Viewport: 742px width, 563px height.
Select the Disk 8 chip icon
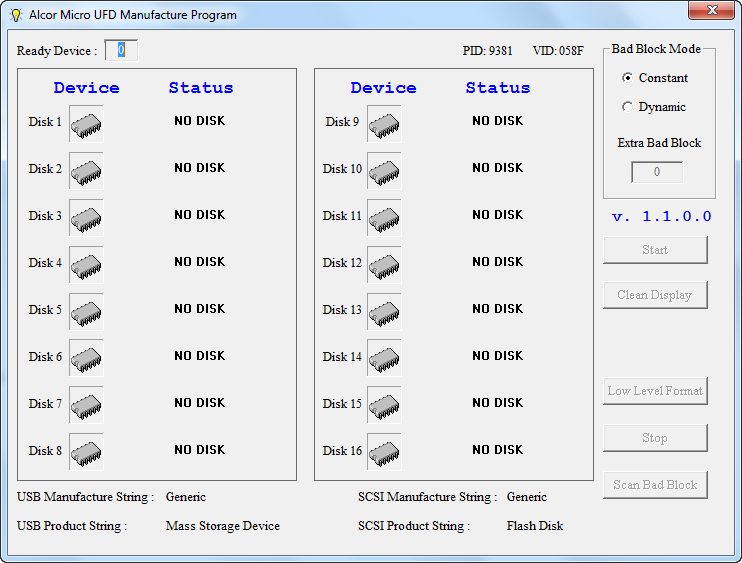pos(86,452)
